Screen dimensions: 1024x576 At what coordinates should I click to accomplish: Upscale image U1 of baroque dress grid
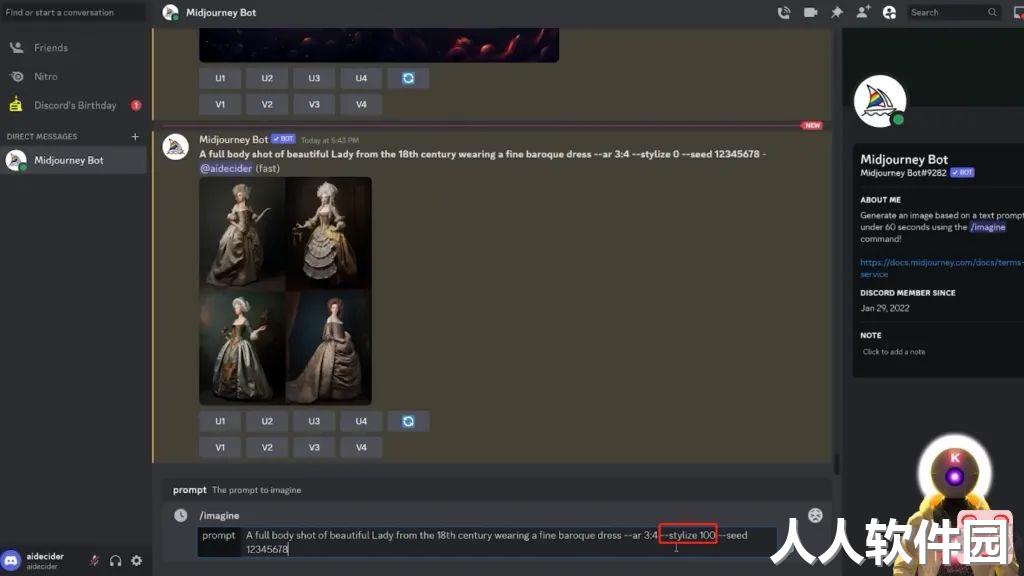220,421
